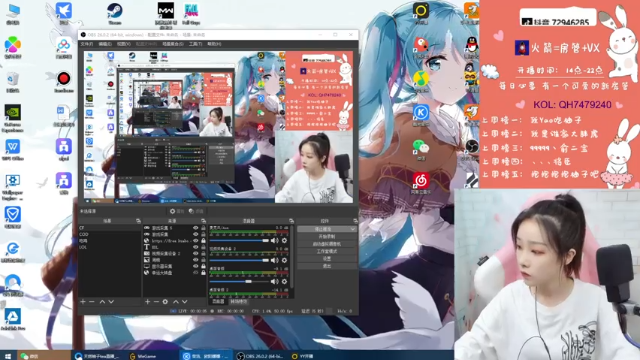Pop out the 混音器 mixer dock panel
The height and width of the screenshot is (360, 640).
(291, 221)
